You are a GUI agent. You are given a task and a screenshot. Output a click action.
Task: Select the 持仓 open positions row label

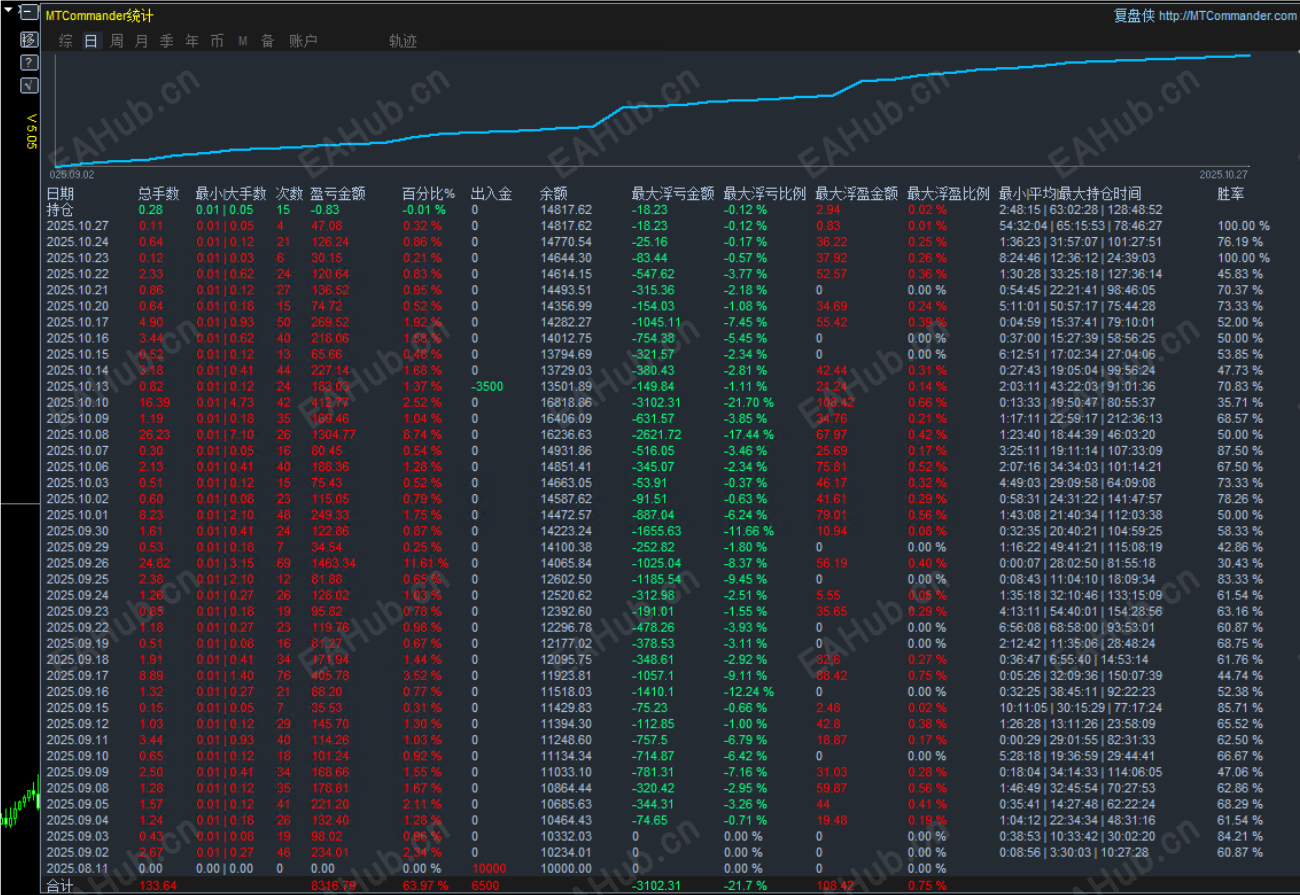click(60, 210)
